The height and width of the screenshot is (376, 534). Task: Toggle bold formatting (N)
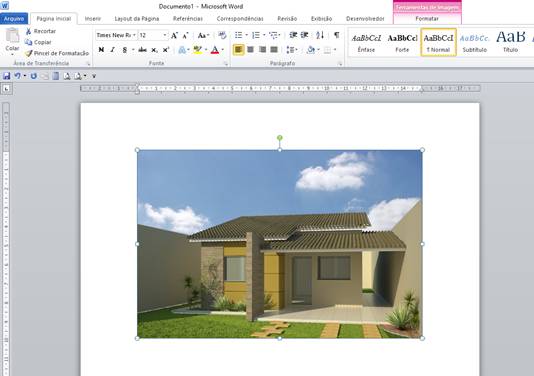coord(101,50)
